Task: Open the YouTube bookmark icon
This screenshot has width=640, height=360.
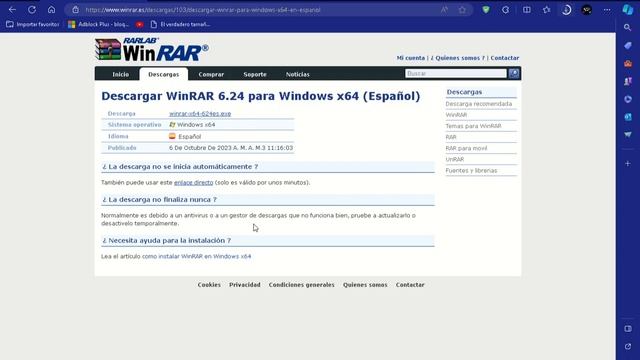Action: tap(140, 24)
